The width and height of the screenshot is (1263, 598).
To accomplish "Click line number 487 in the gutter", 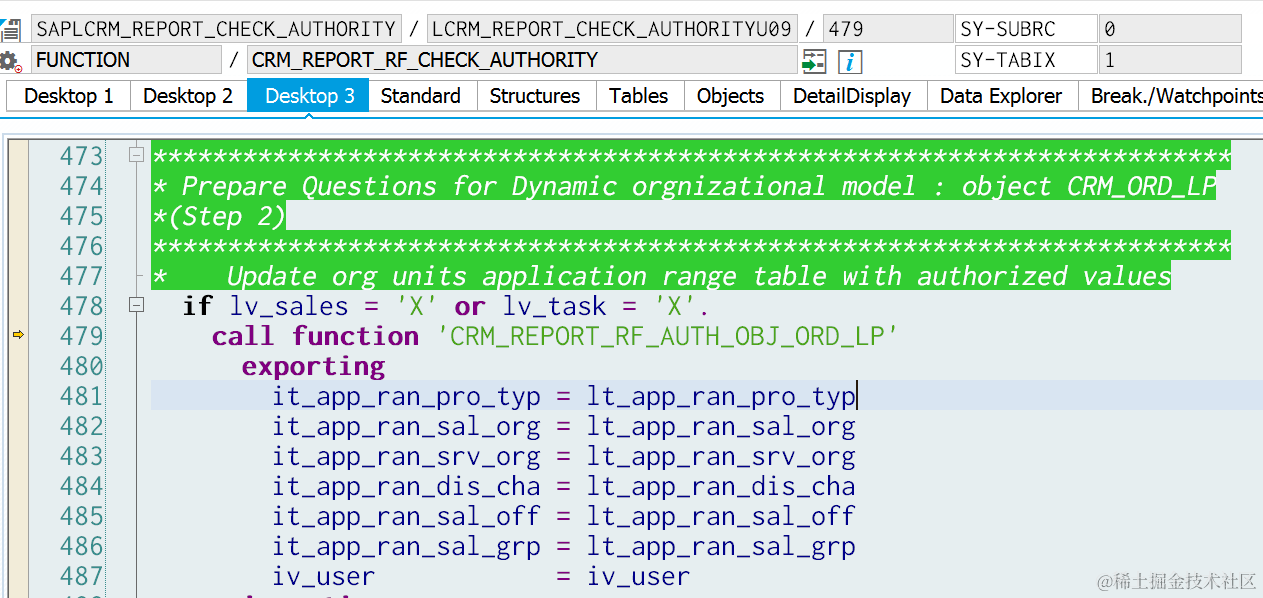I will point(81,576).
